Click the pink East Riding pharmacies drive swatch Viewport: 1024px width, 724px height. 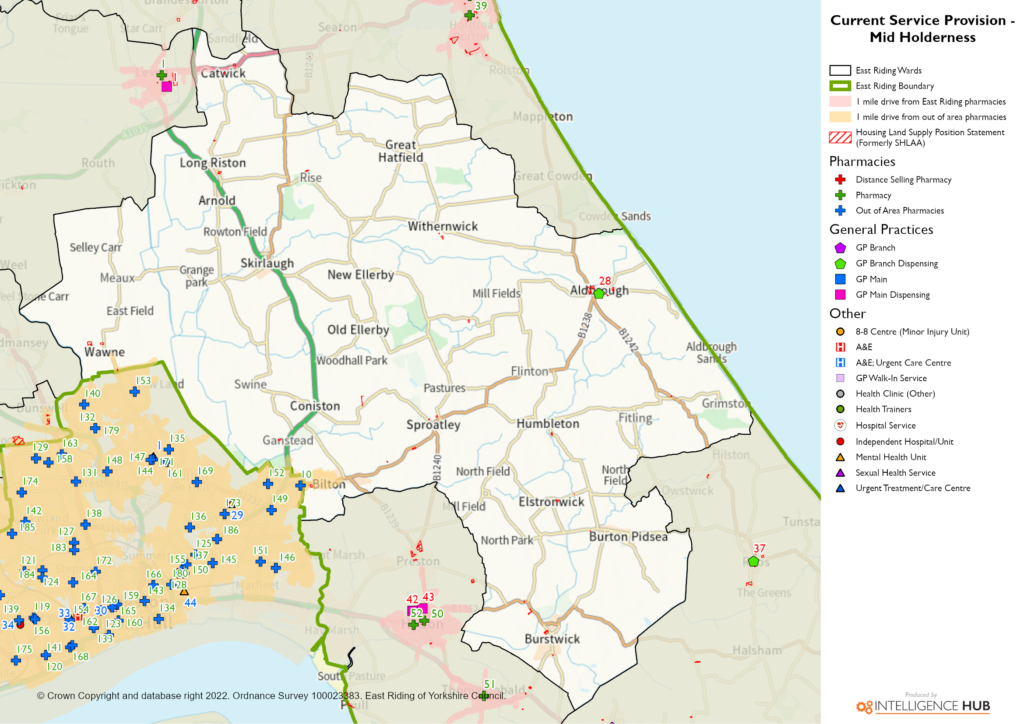[x=839, y=102]
